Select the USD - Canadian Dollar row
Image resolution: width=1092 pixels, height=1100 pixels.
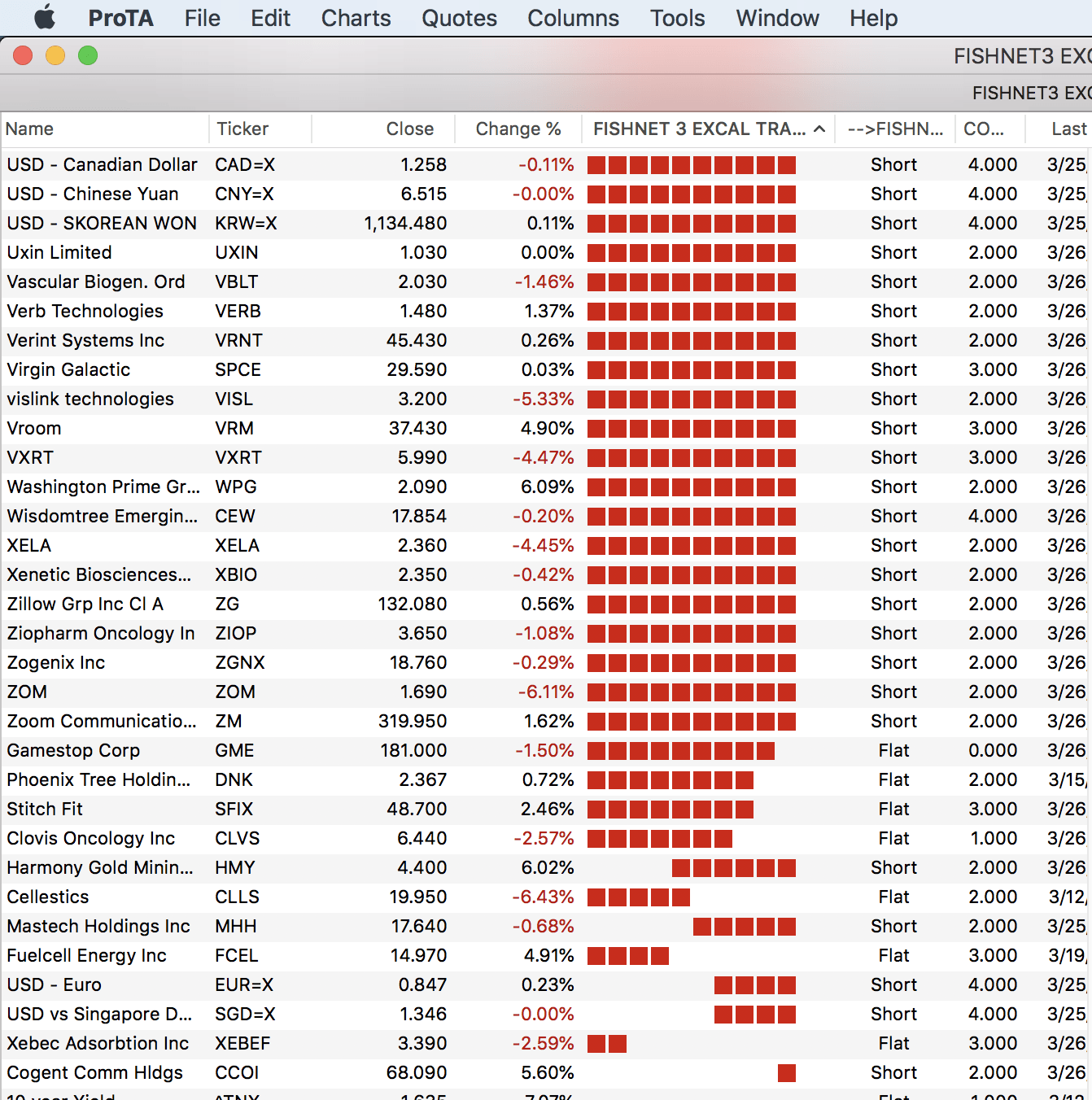coord(546,164)
